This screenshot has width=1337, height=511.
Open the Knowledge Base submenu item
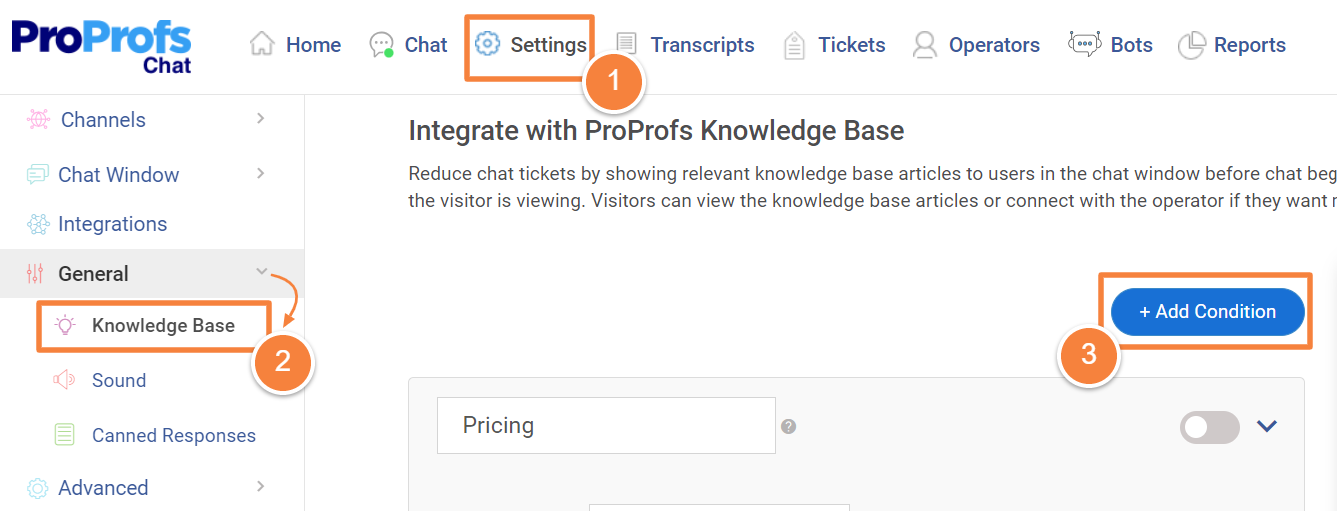[163, 326]
